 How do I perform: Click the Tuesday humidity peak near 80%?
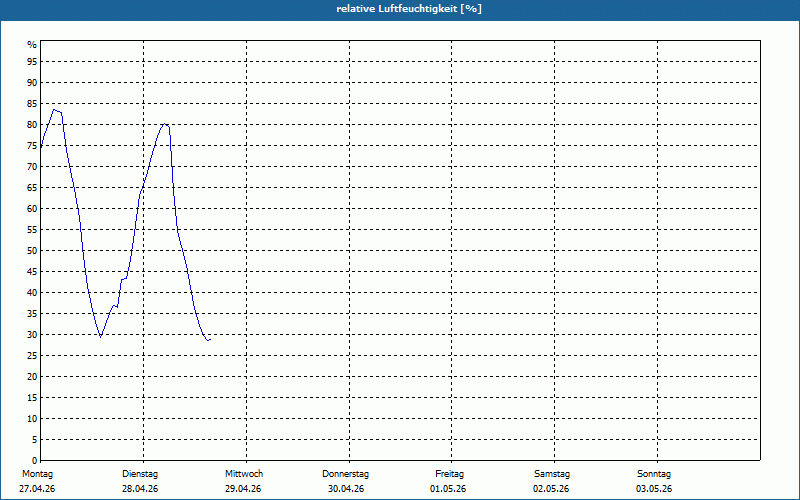[164, 123]
